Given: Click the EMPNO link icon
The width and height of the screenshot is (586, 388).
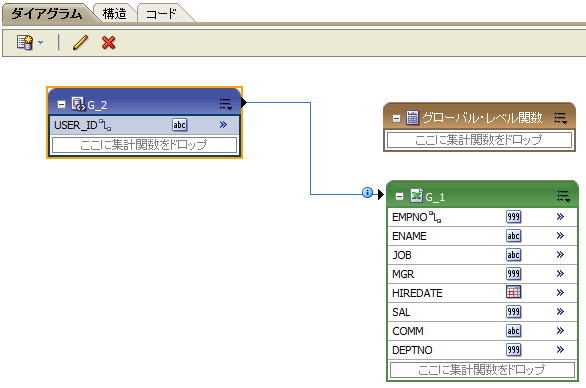Looking at the screenshot, I should (435, 217).
